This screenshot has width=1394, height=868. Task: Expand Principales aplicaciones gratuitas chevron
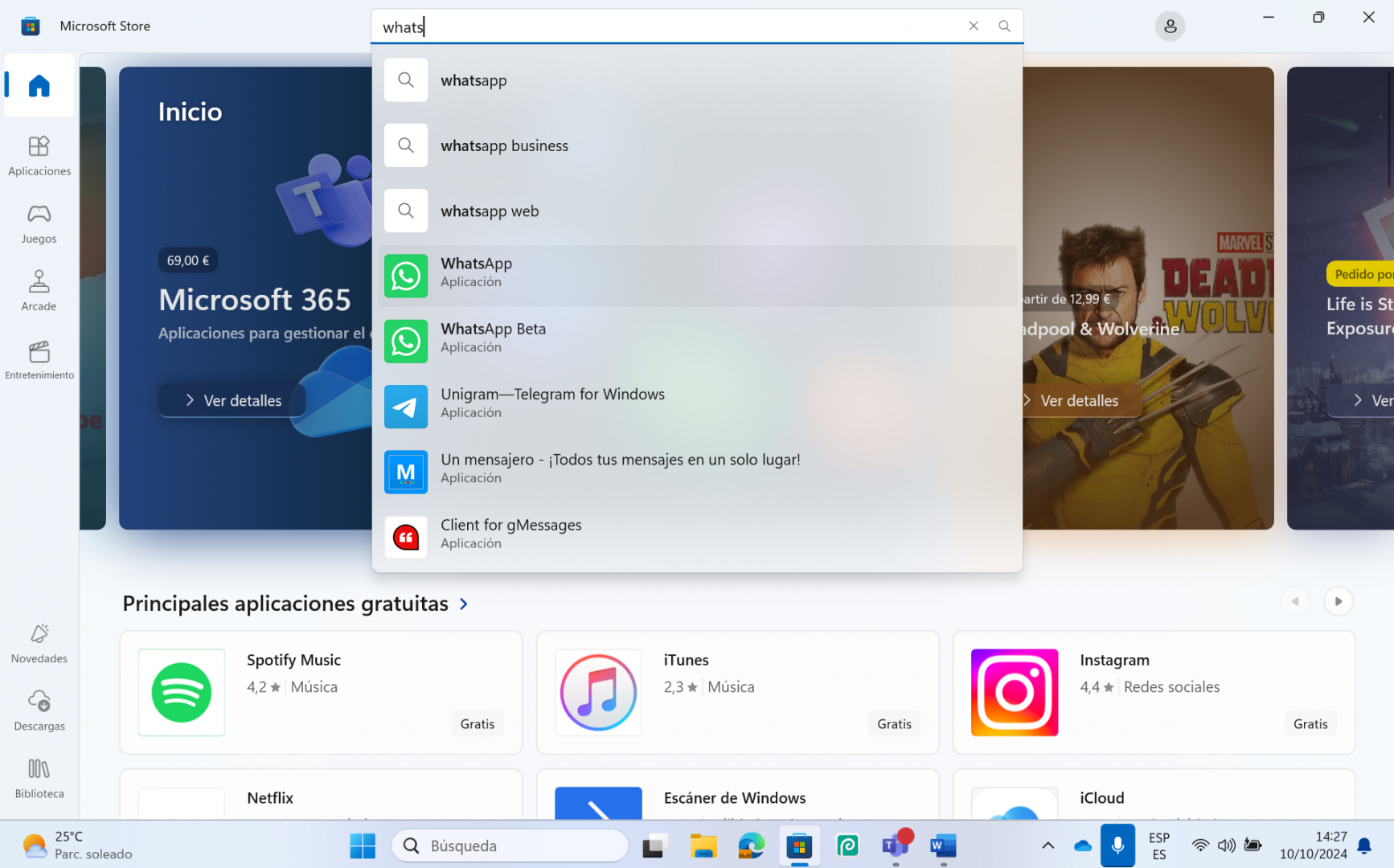point(464,604)
